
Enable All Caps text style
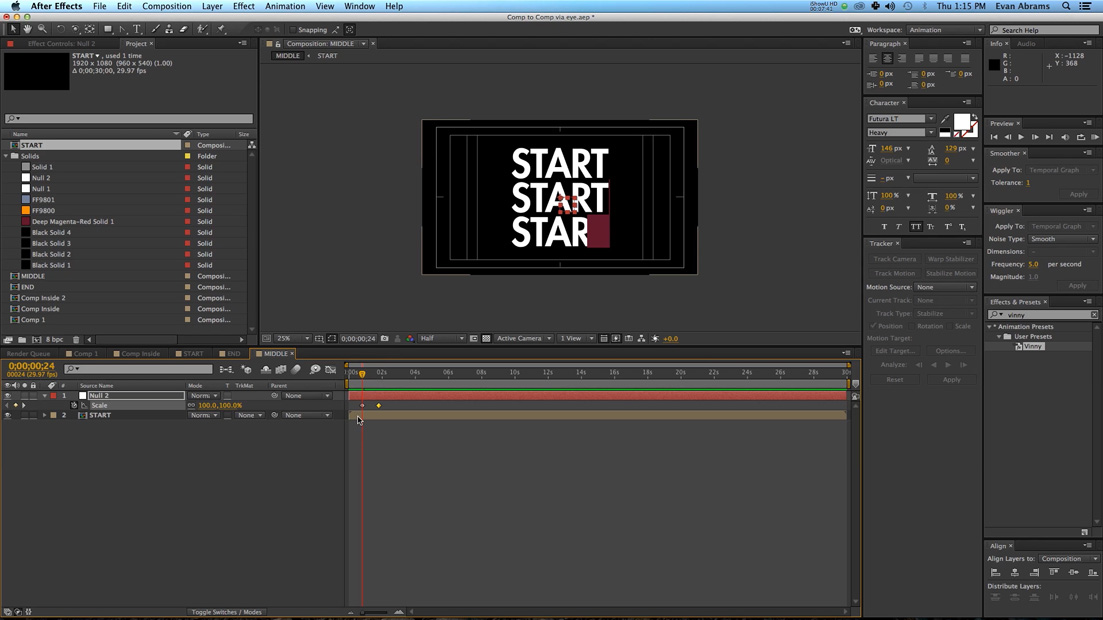click(915, 227)
